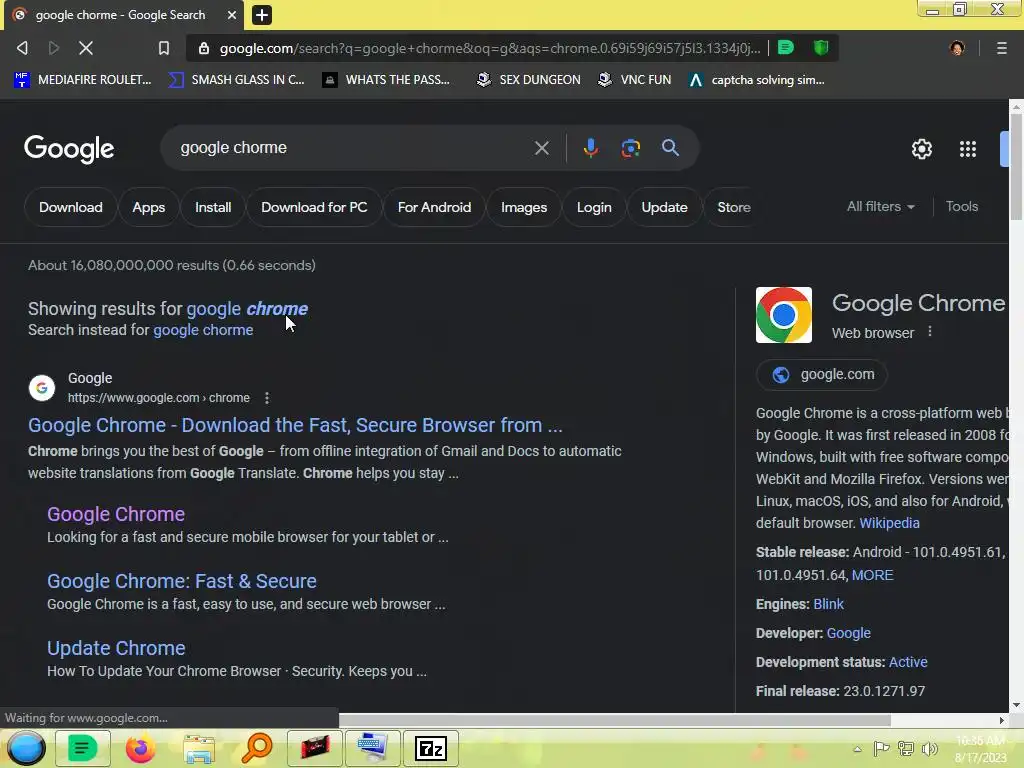Open the Wikipedia link
The height and width of the screenshot is (768, 1024).
point(889,523)
